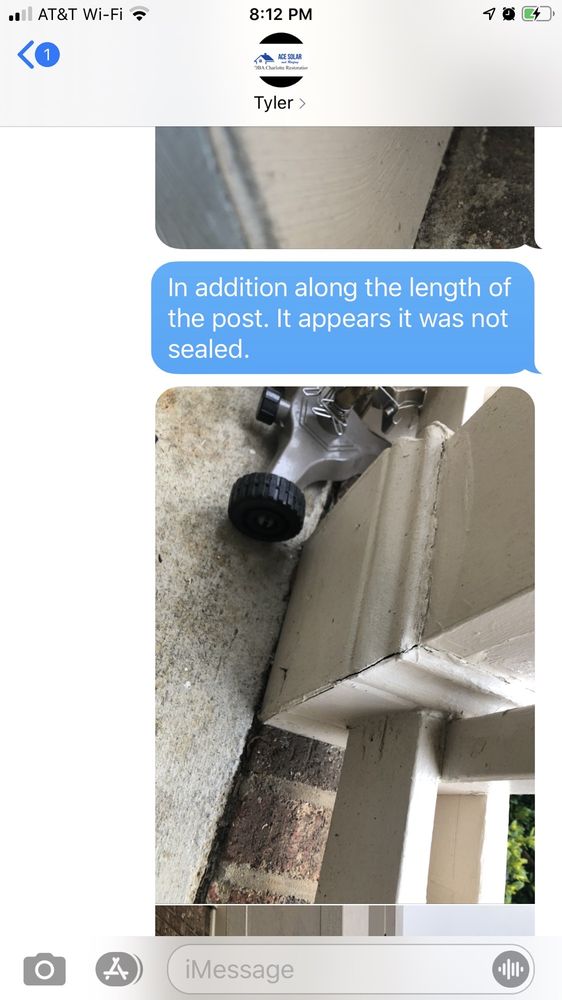
Task: Expand Tyler contact details chevron
Action: click(302, 103)
